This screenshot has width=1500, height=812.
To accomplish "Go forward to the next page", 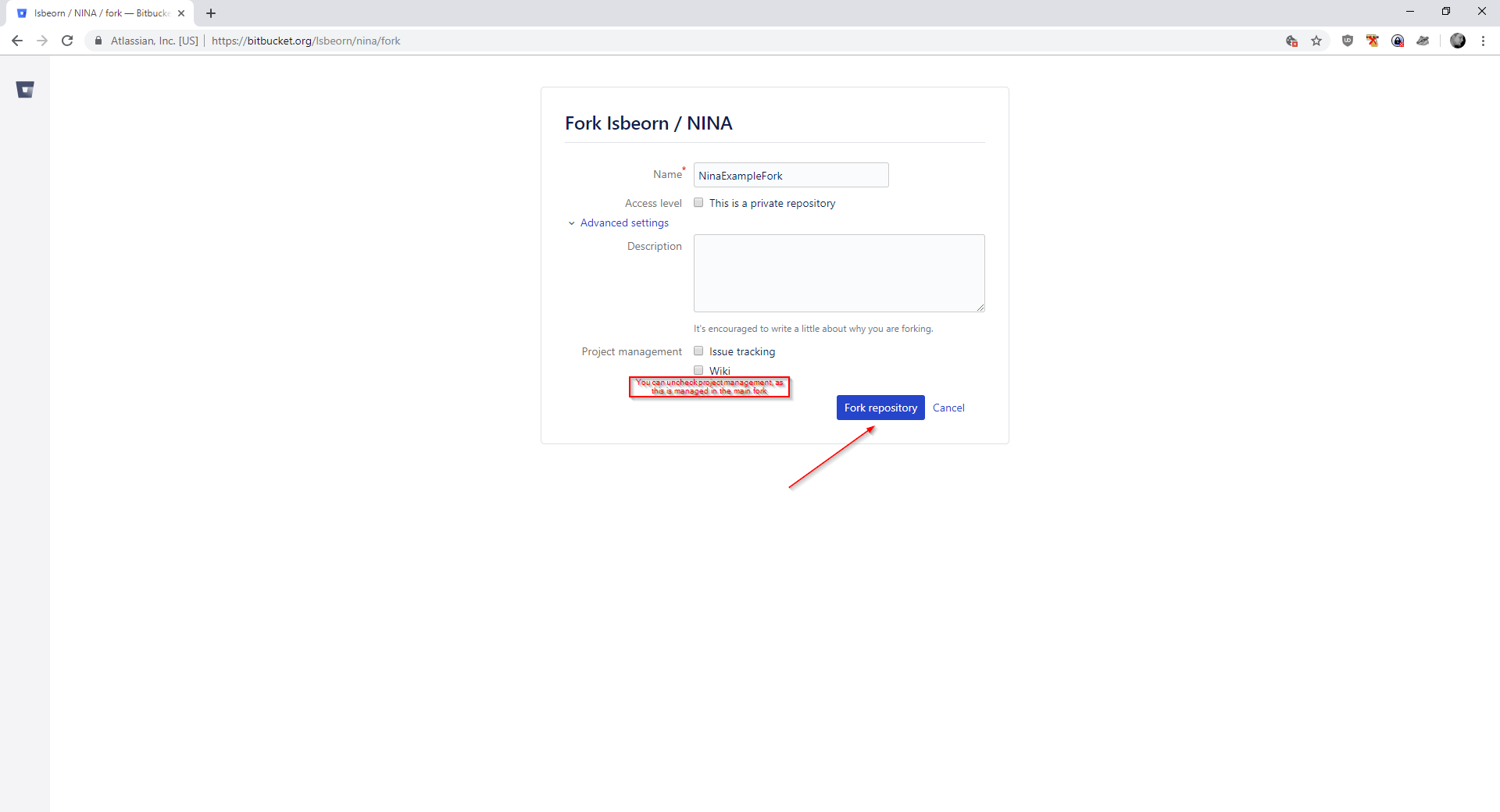I will pyautogui.click(x=42, y=41).
